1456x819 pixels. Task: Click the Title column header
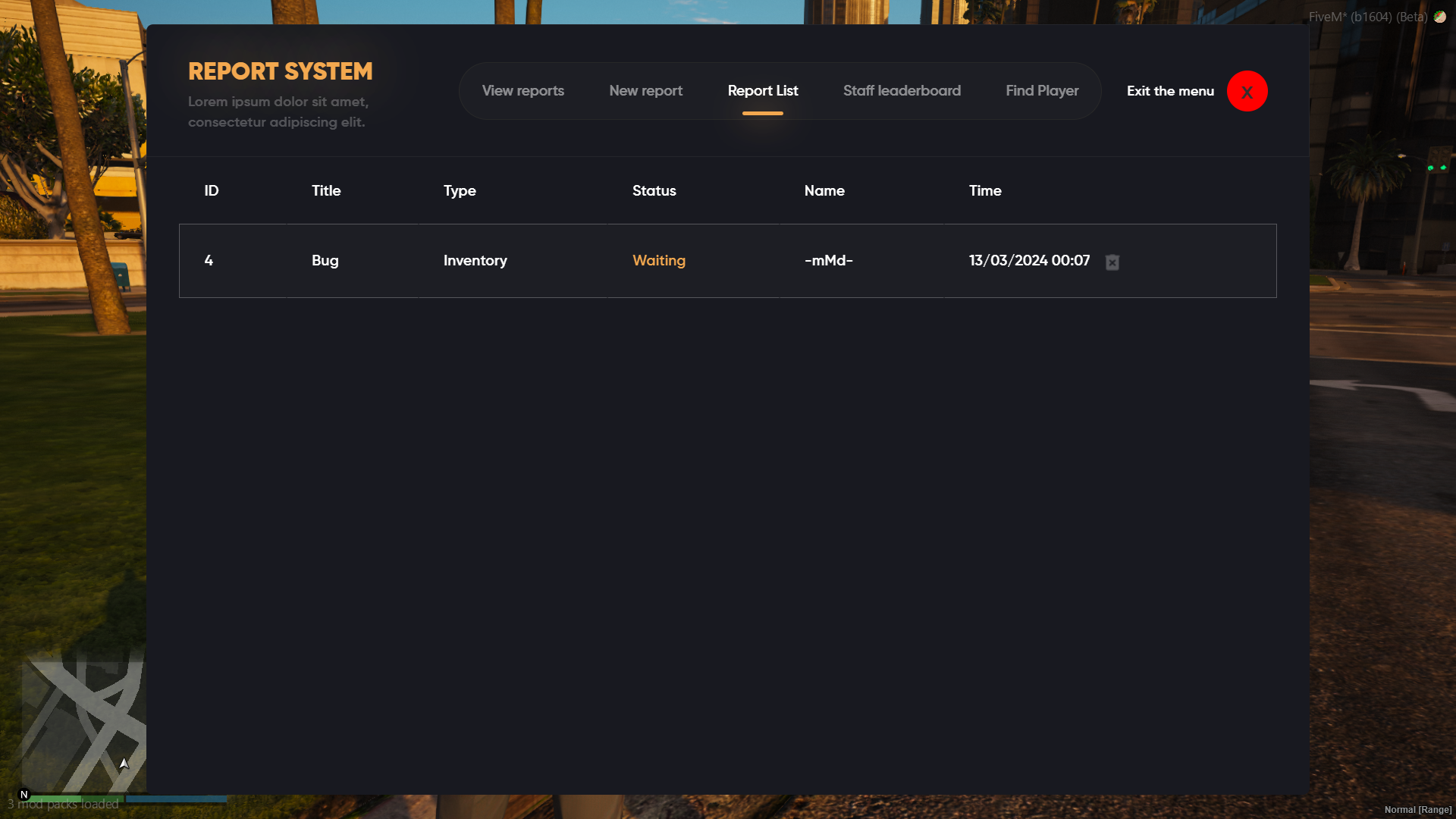pos(326,190)
